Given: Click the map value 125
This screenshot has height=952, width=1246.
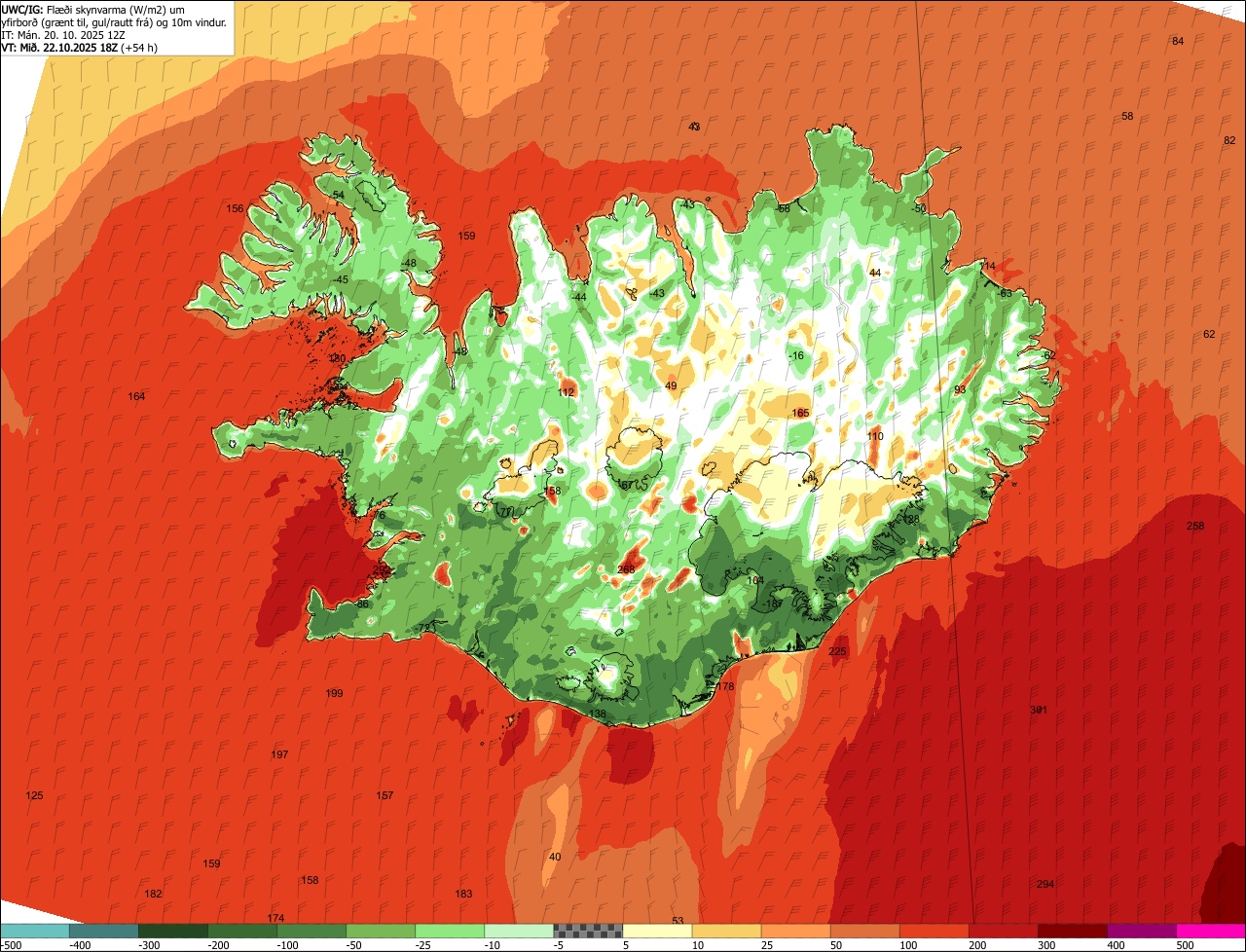Looking at the screenshot, I should (34, 795).
